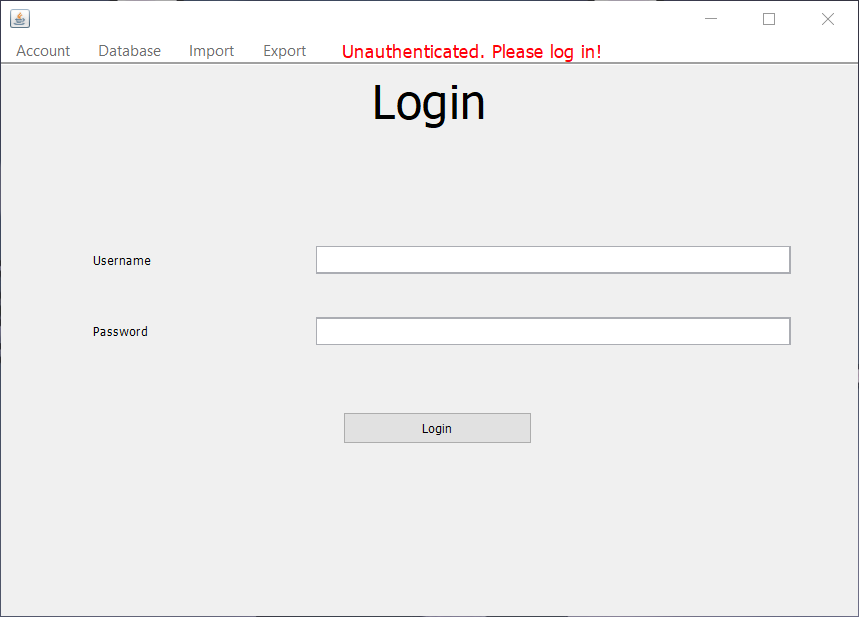Click the Java coffee cup icon in title bar
This screenshot has height=617, width=859.
point(20,18)
